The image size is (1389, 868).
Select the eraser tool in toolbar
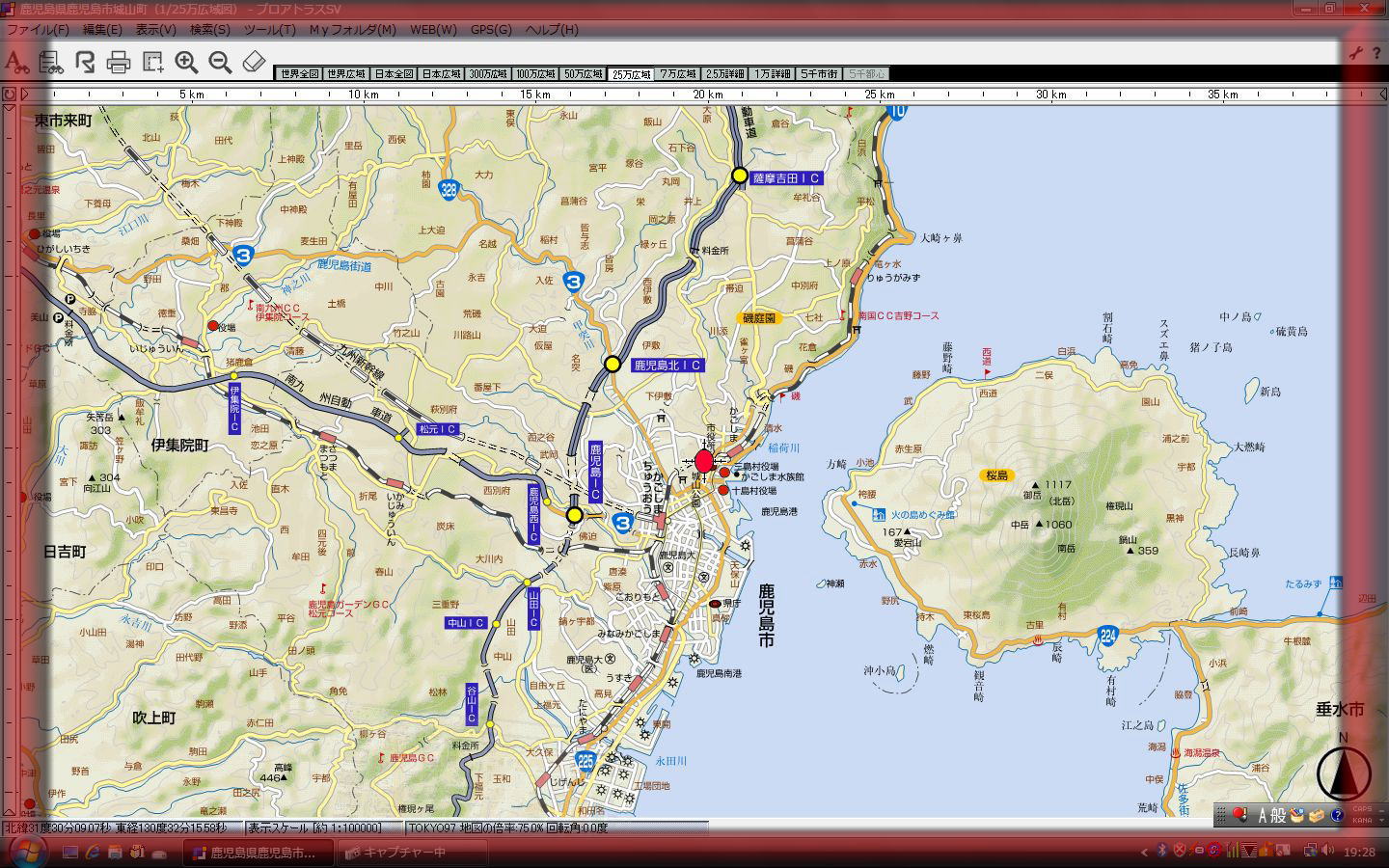253,63
